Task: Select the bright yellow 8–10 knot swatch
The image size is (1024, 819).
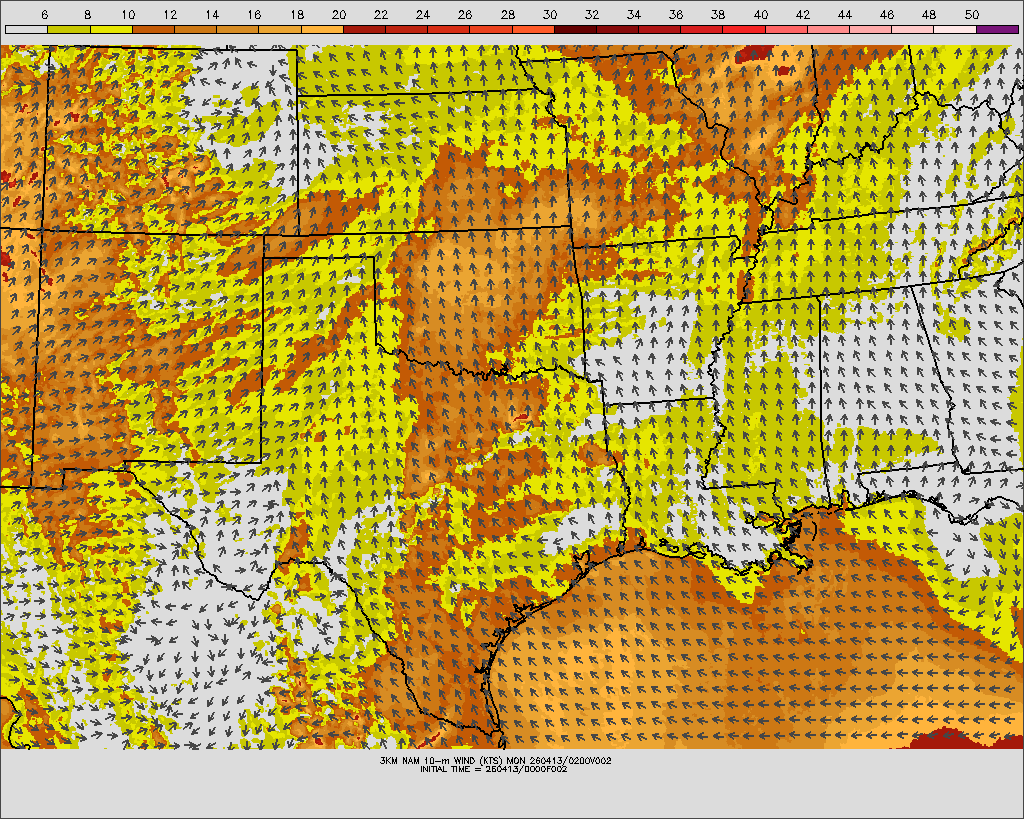Action: tap(111, 30)
